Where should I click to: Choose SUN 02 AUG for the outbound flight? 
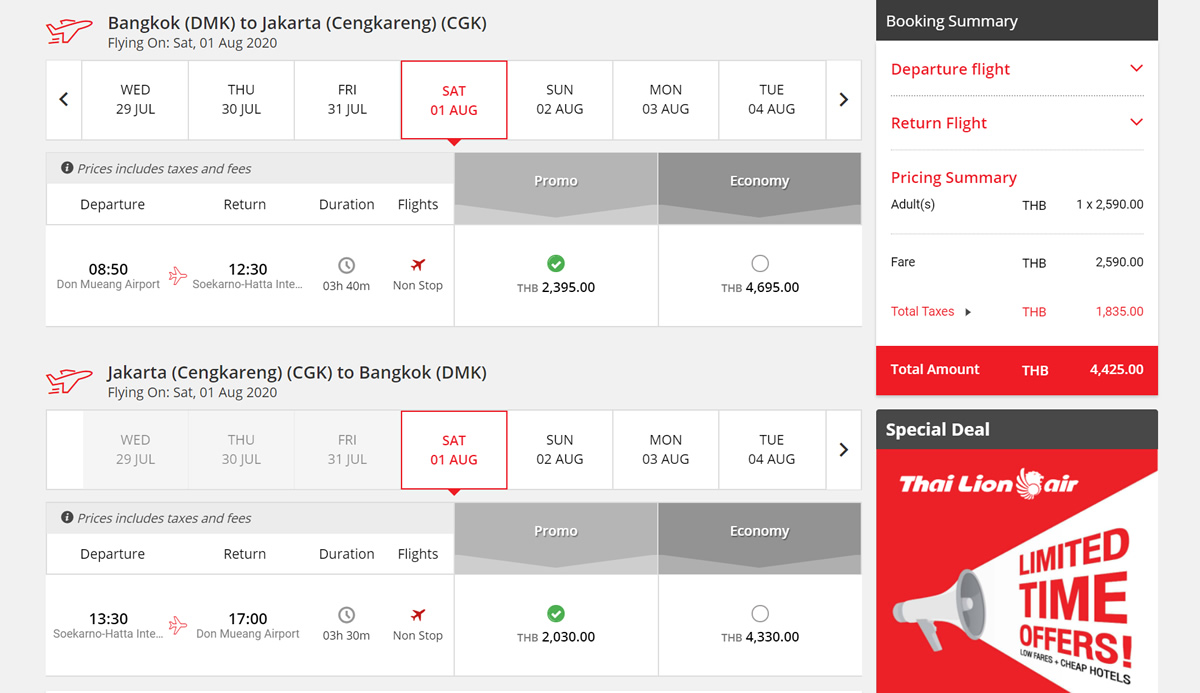pos(560,100)
